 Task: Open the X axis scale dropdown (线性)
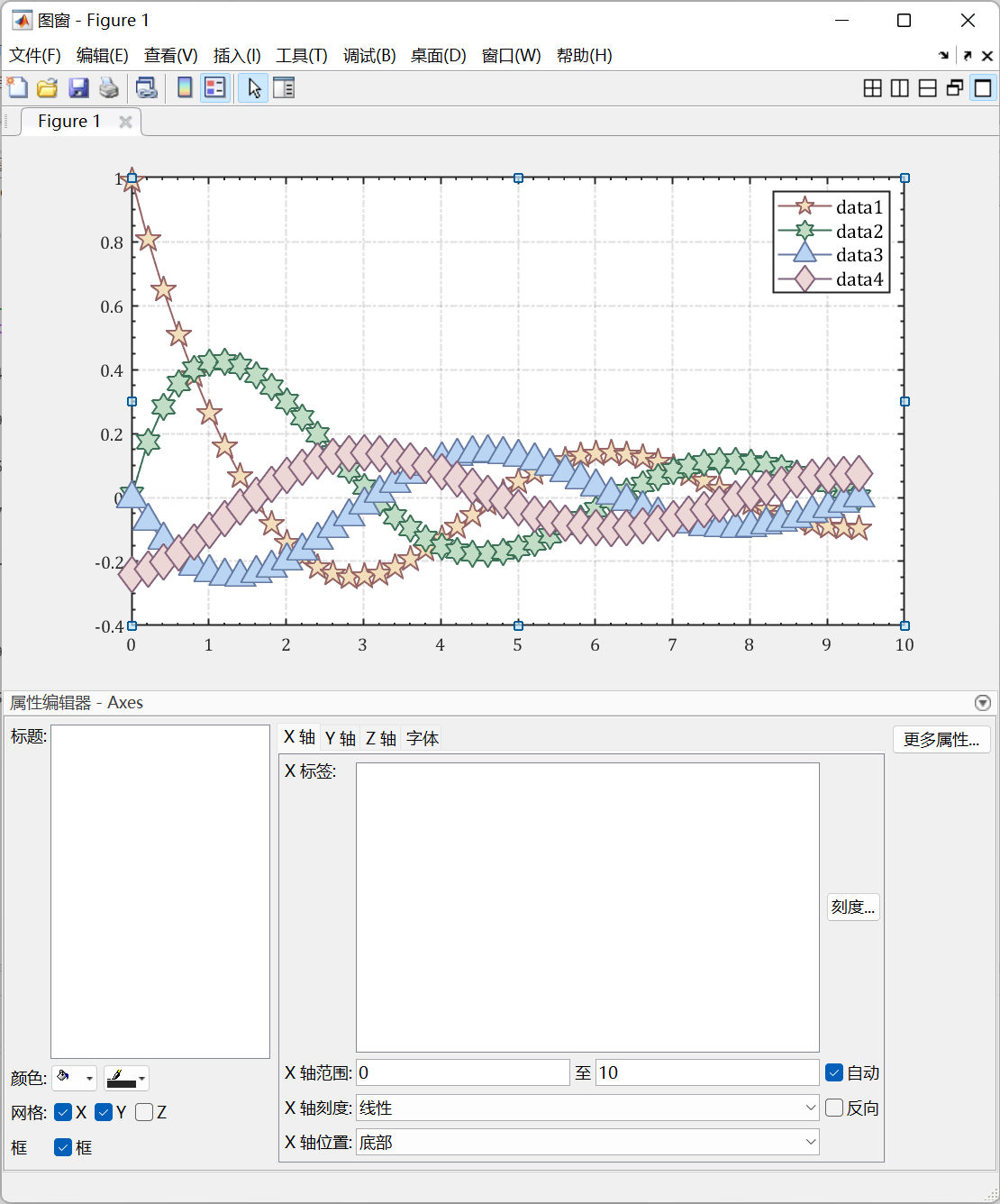coord(587,1108)
